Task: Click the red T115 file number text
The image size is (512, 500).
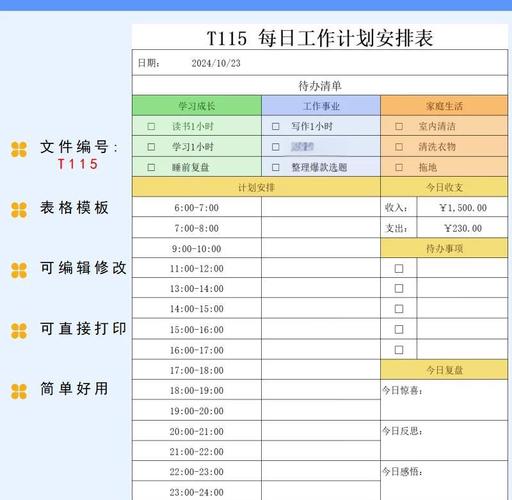Action: (78, 164)
